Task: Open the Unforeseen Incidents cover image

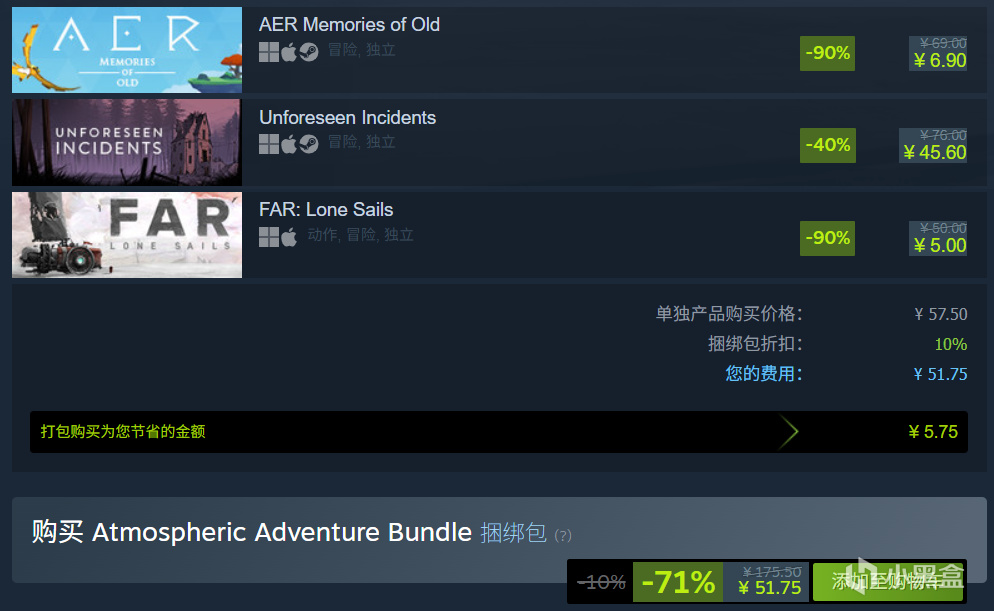Action: (x=127, y=143)
